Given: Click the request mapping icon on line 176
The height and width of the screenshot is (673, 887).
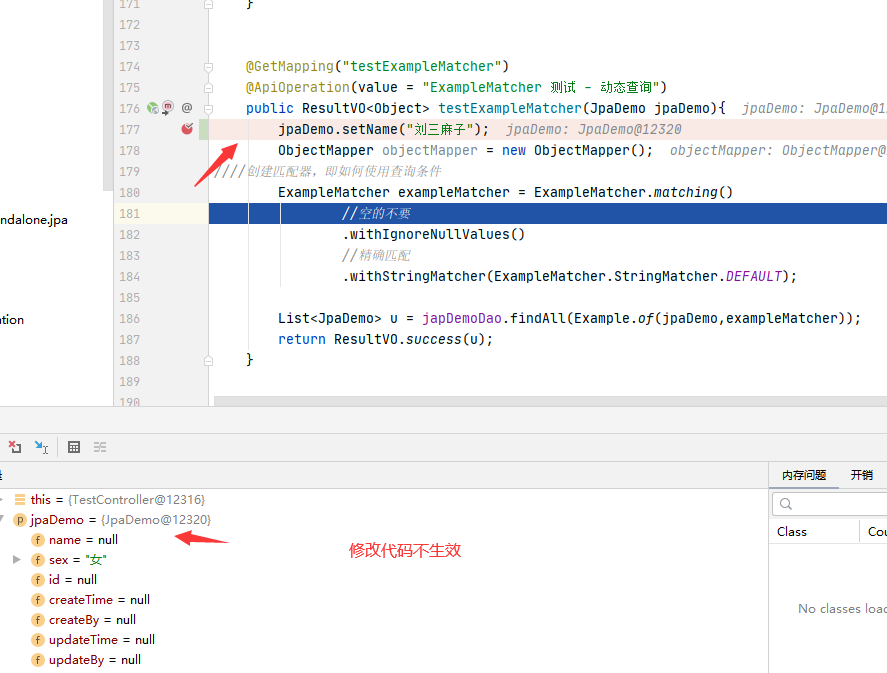Looking at the screenshot, I should pyautogui.click(x=168, y=108).
